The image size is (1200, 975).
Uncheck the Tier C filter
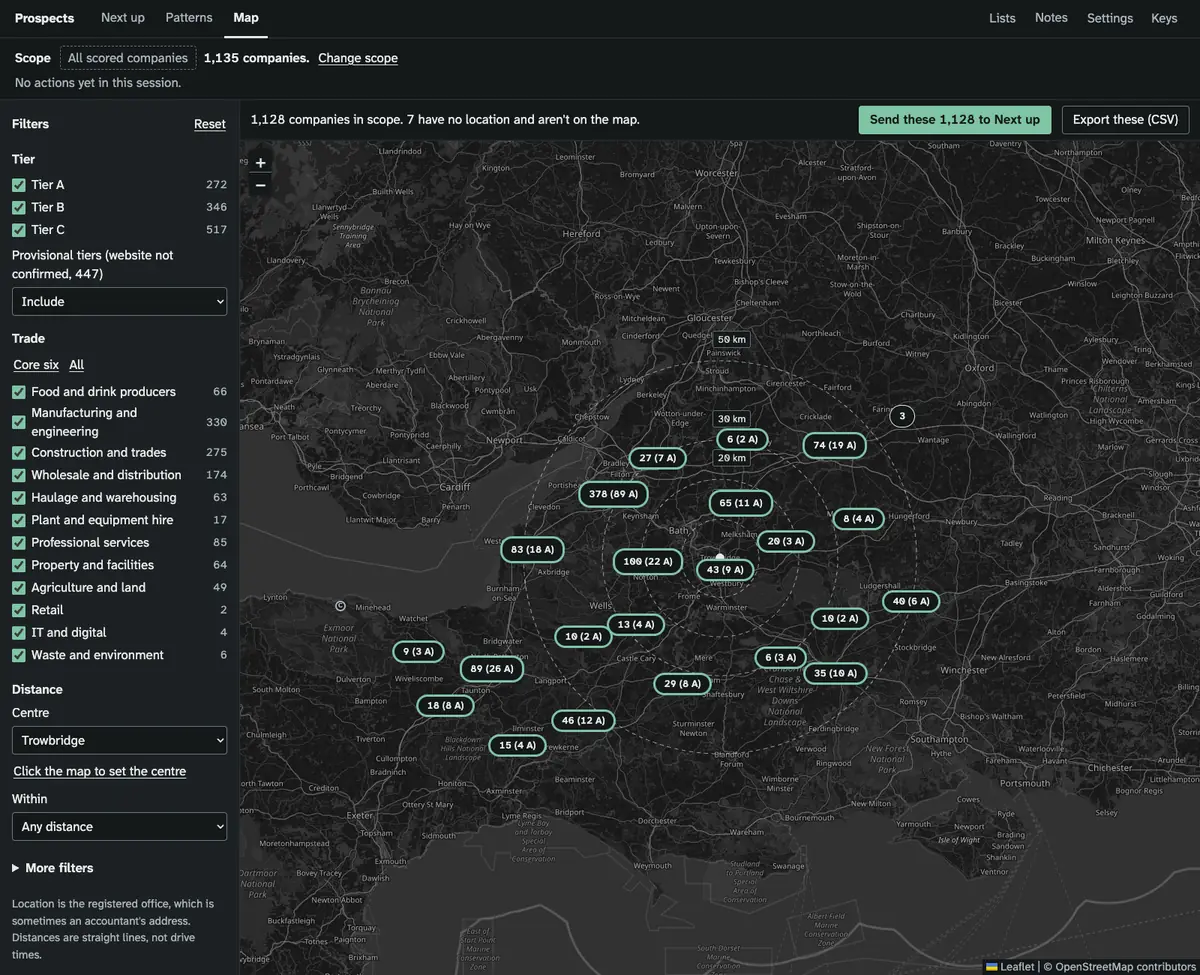(x=19, y=230)
